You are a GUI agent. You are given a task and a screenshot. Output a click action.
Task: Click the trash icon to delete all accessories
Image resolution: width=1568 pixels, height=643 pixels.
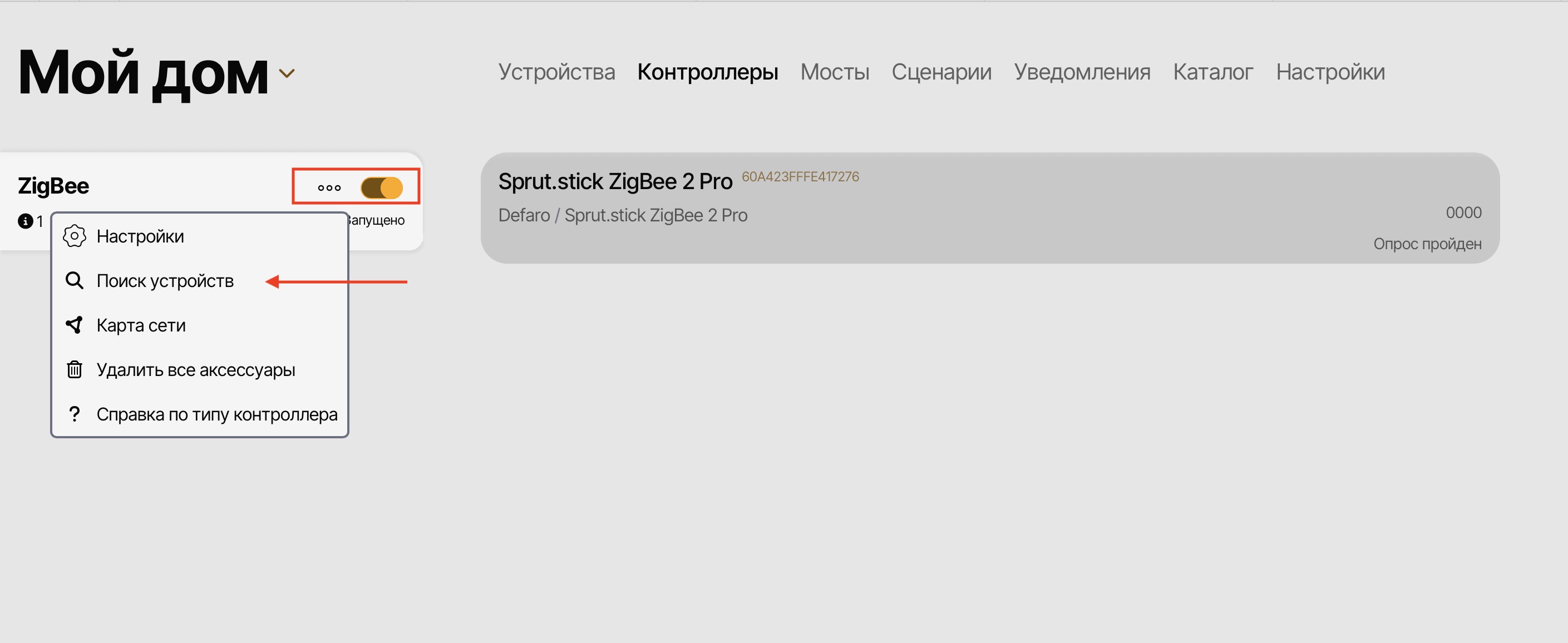click(74, 369)
